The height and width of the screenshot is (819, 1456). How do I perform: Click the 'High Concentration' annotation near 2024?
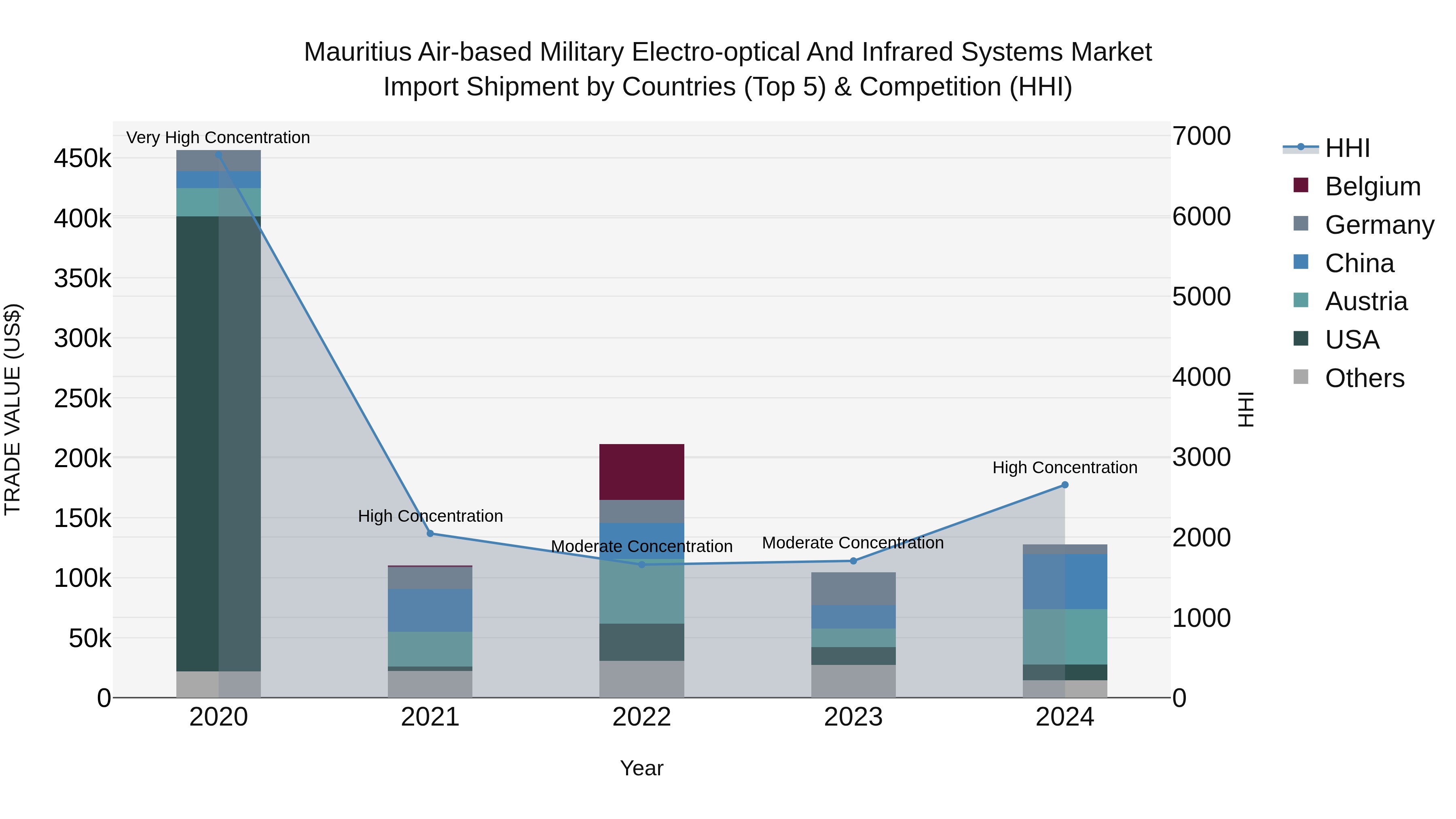pyautogui.click(x=1065, y=468)
